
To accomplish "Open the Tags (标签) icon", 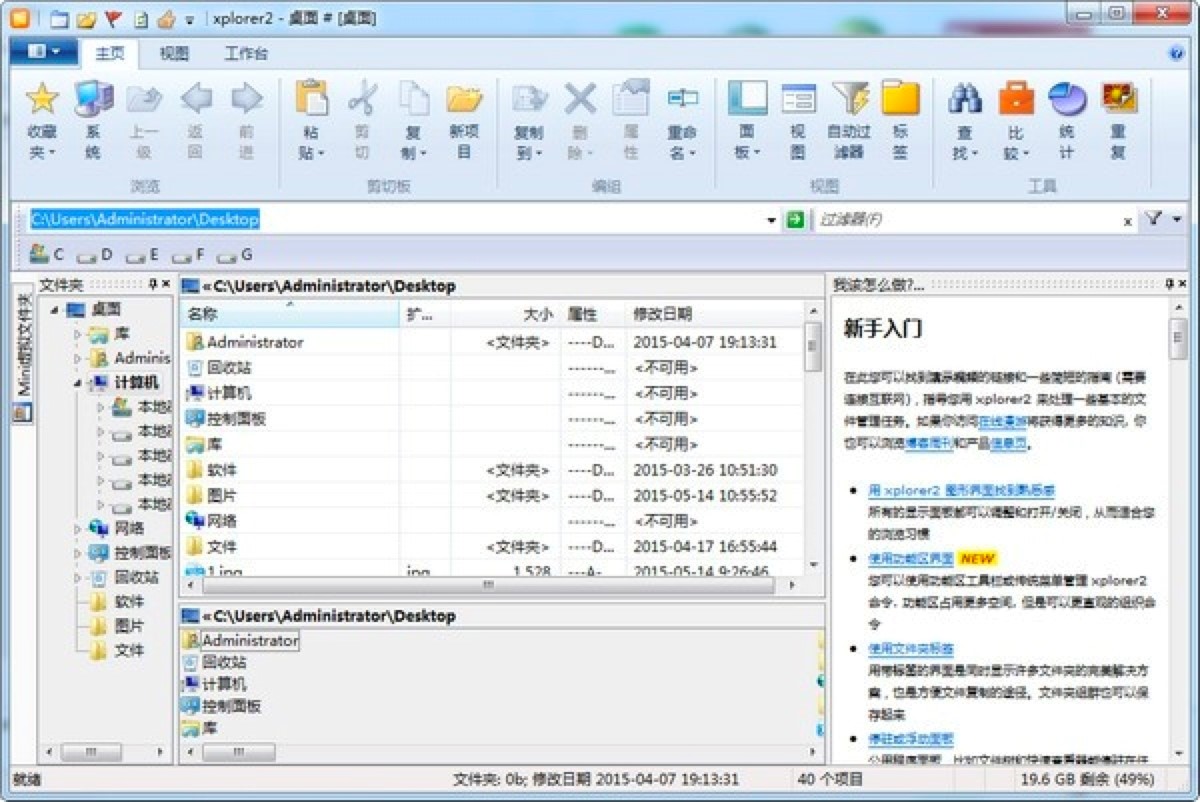I will tap(900, 100).
